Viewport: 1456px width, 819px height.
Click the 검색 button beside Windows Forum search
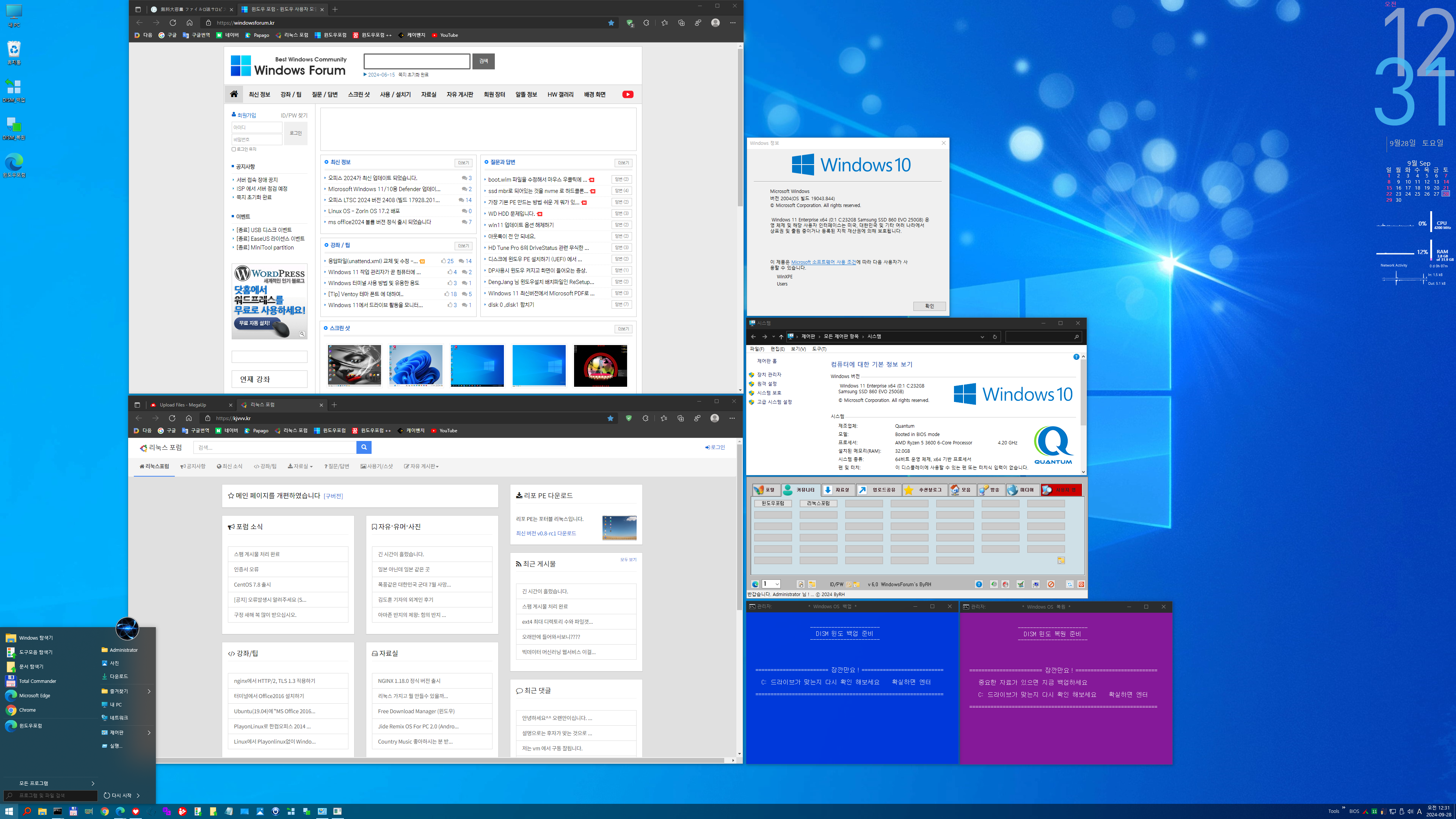click(x=484, y=61)
